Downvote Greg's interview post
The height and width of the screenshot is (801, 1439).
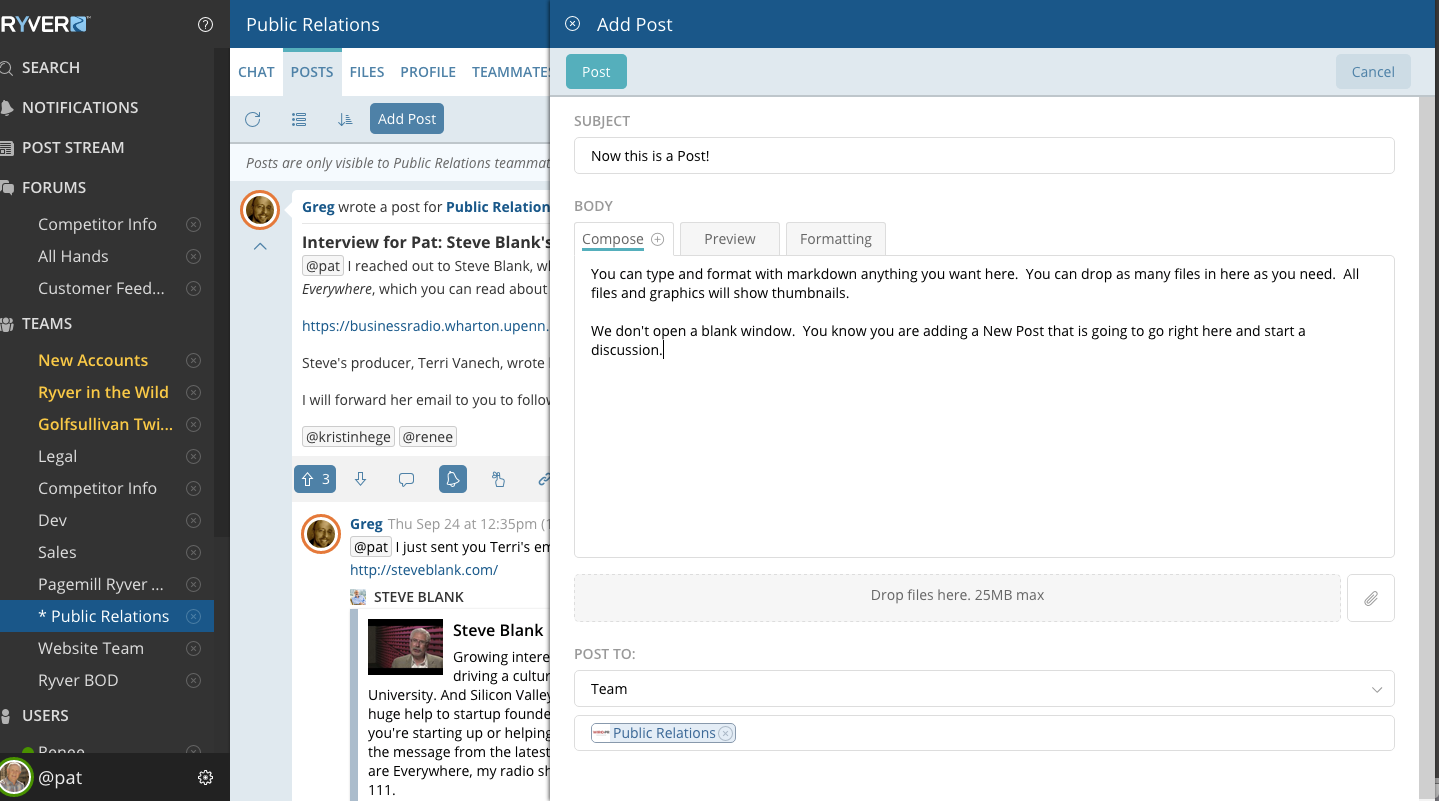tap(361, 479)
